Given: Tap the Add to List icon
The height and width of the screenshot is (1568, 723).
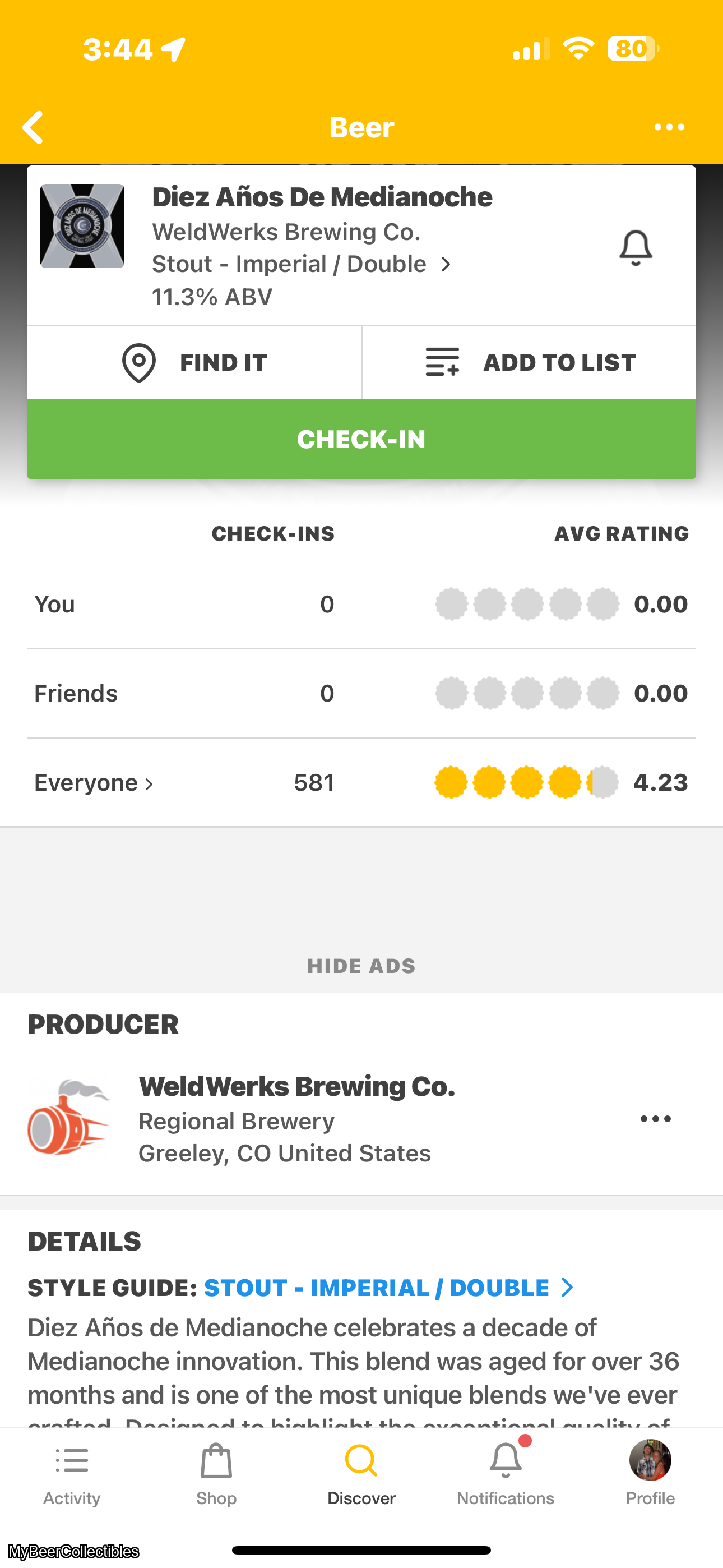Looking at the screenshot, I should (x=442, y=362).
